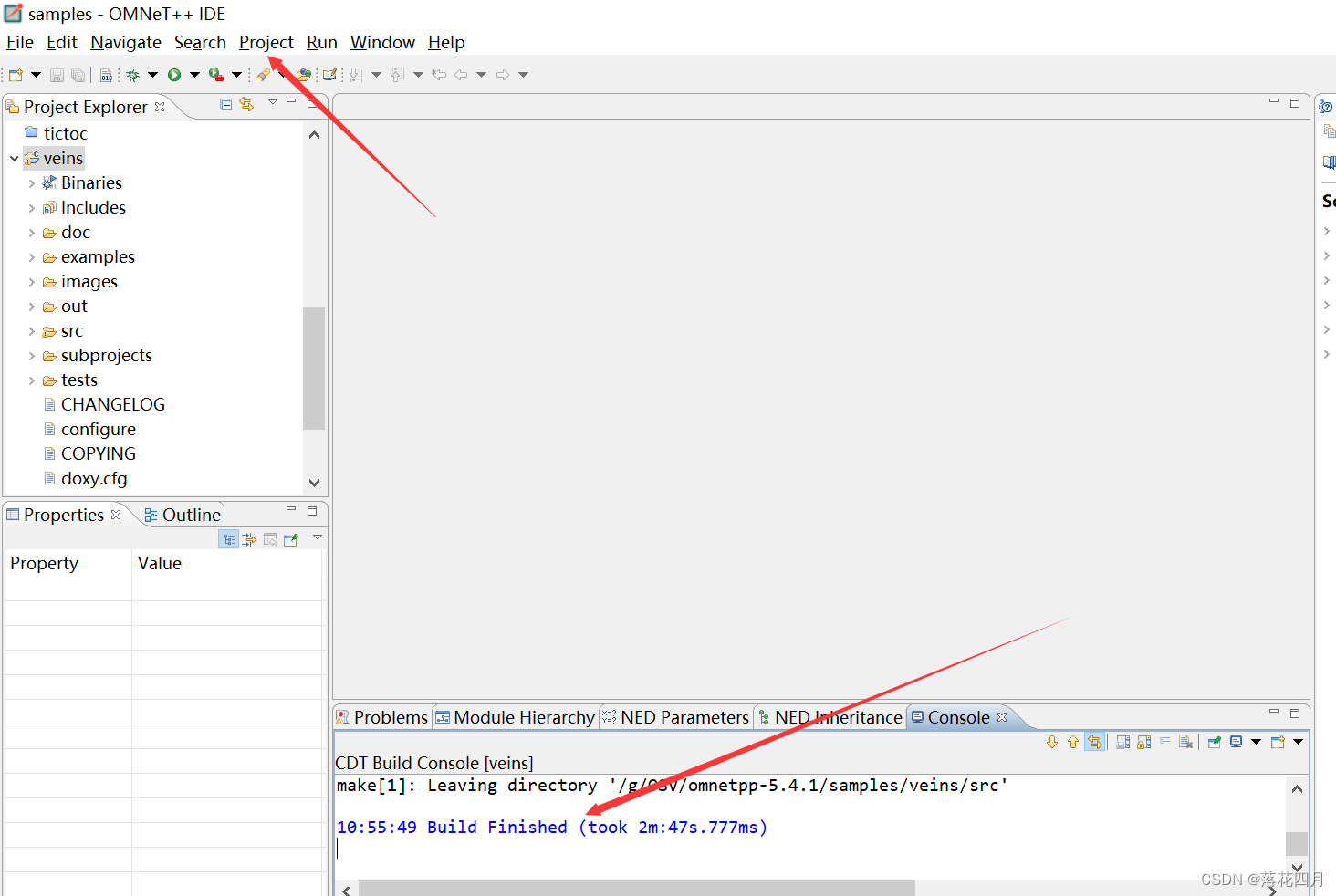Screen dimensions: 1336x896
Task: Click the Value column header
Action: tap(227, 563)
